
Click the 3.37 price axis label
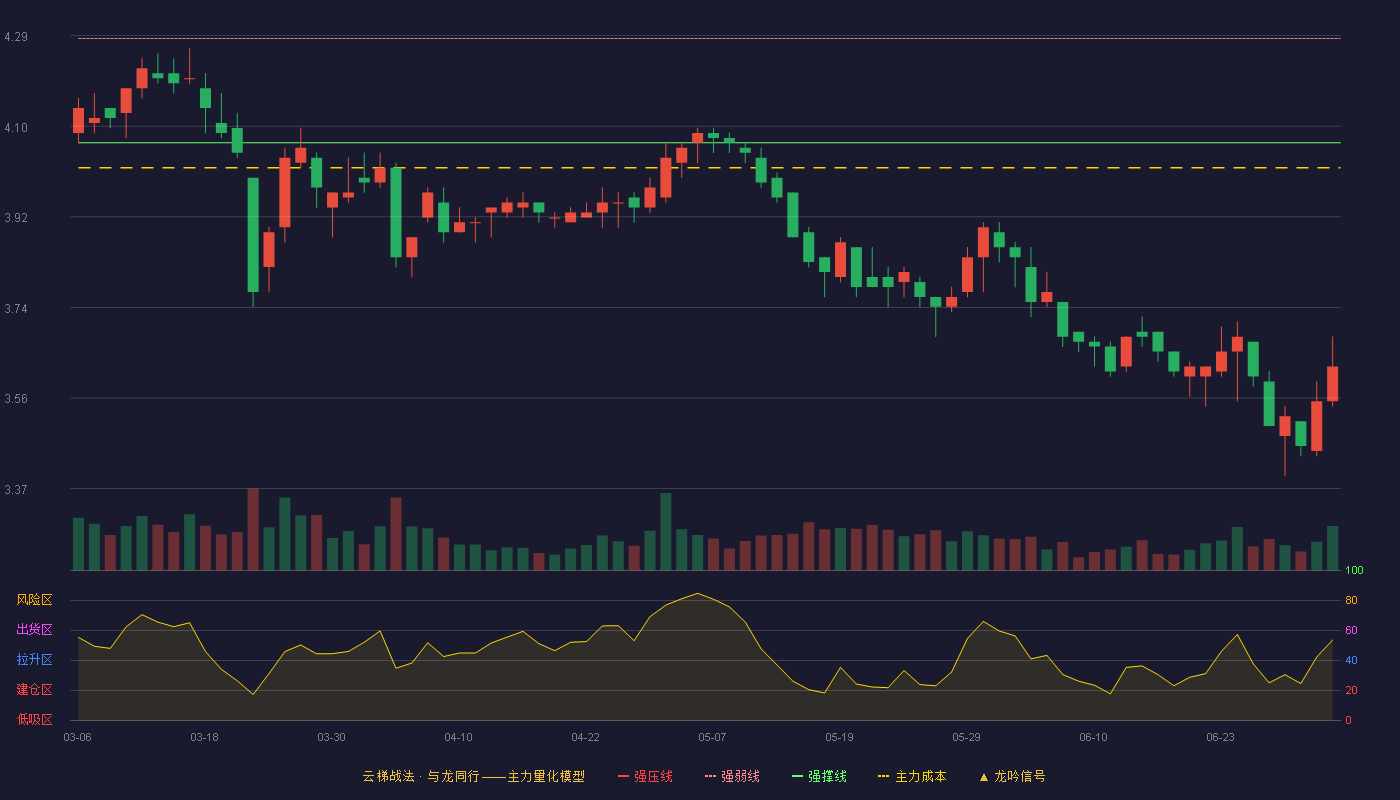[16, 490]
